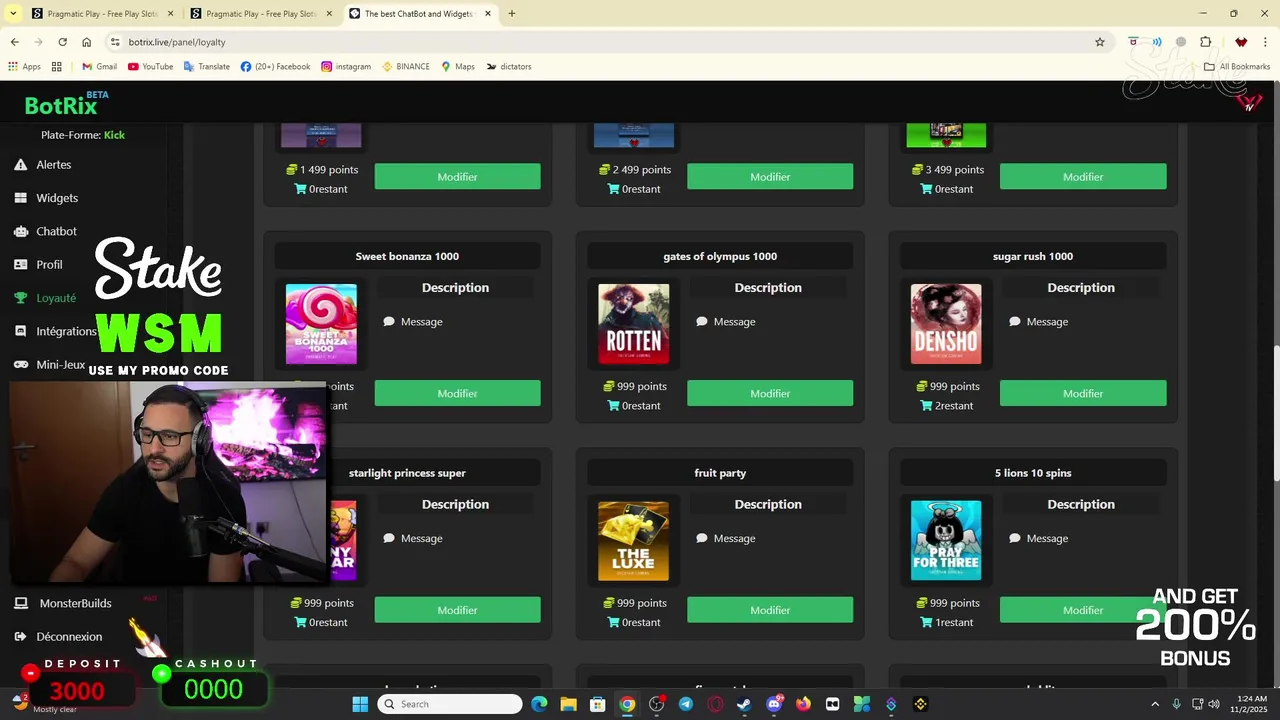Image resolution: width=1280 pixels, height=720 pixels.
Task: Click message bubble icon in 5 lions card
Action: (1015, 538)
